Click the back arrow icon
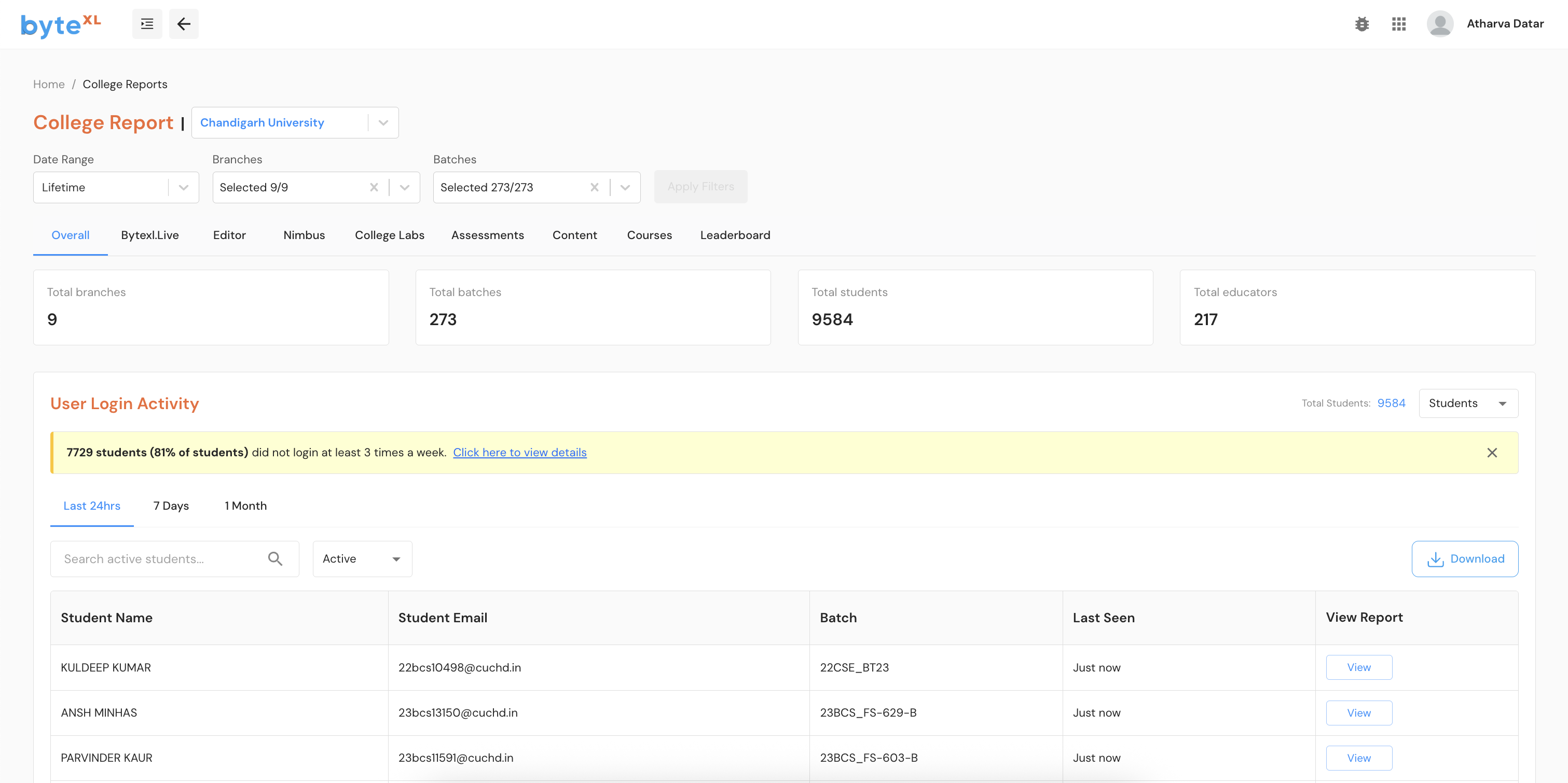 [x=183, y=24]
